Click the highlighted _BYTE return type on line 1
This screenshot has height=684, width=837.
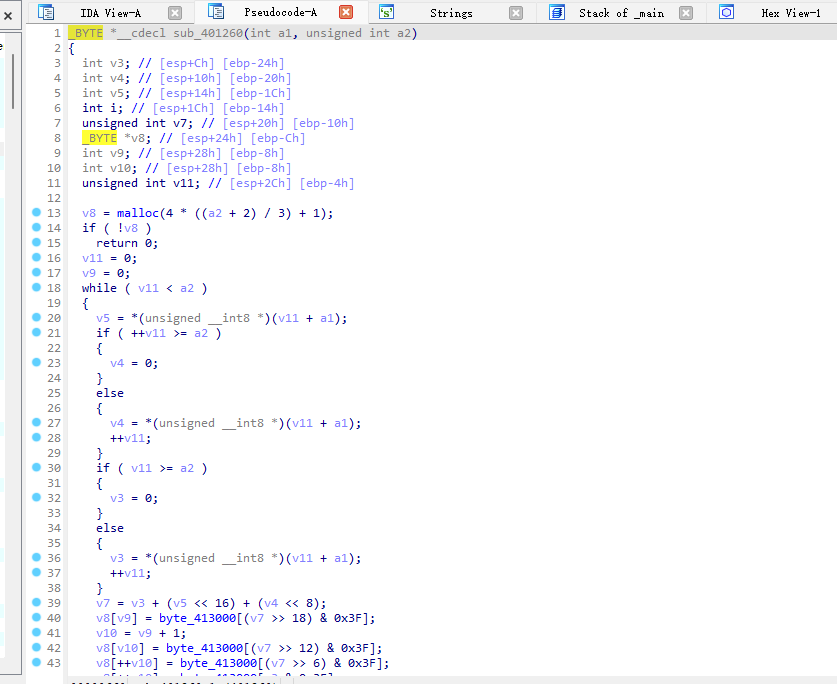pos(85,33)
